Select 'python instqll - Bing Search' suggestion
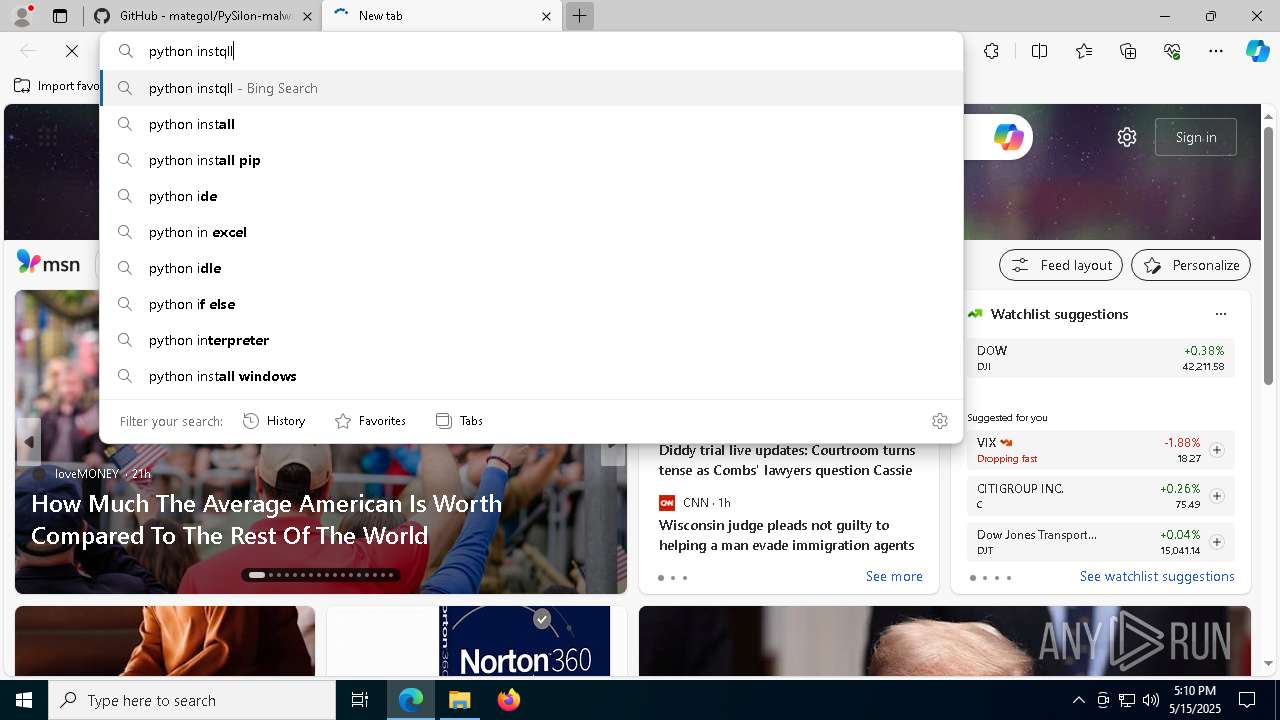This screenshot has height=720, width=1280. [531, 88]
